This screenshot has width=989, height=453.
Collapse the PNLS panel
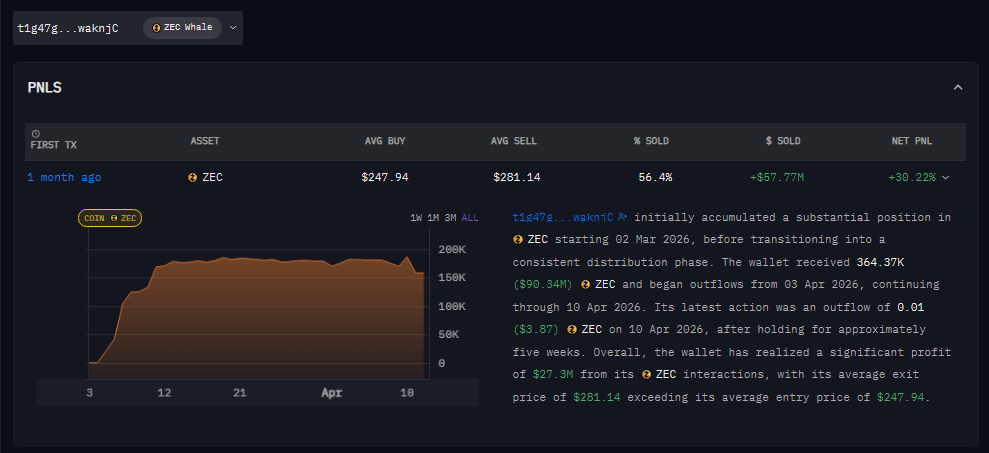pyautogui.click(x=957, y=88)
